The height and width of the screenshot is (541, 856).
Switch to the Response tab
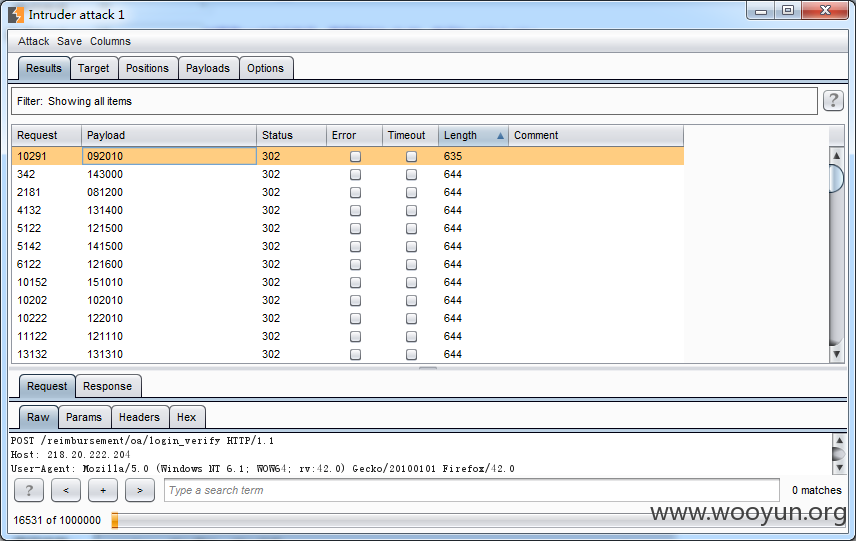(108, 387)
